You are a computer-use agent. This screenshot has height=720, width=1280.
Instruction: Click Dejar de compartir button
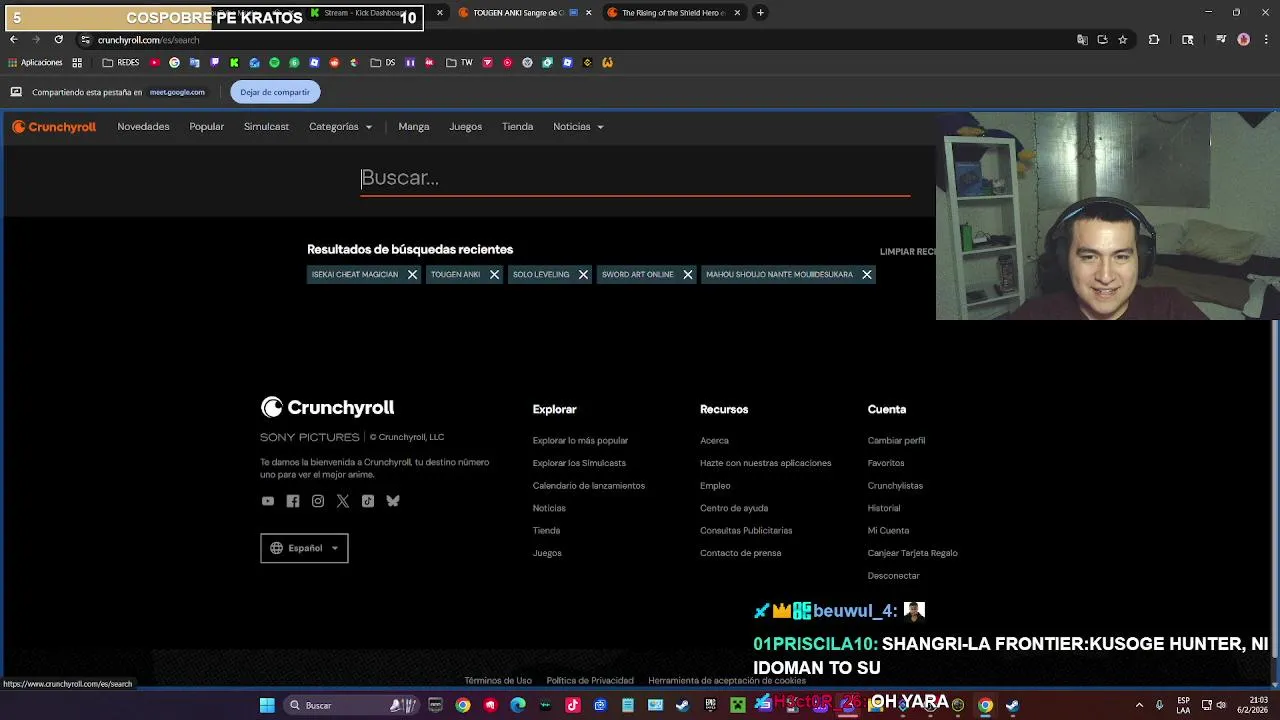[x=275, y=92]
